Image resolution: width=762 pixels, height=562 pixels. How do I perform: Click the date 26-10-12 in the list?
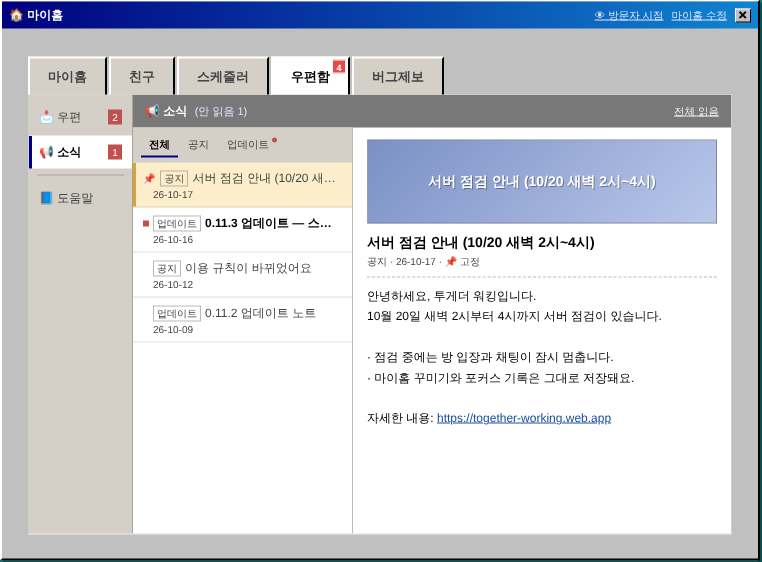click(x=173, y=284)
